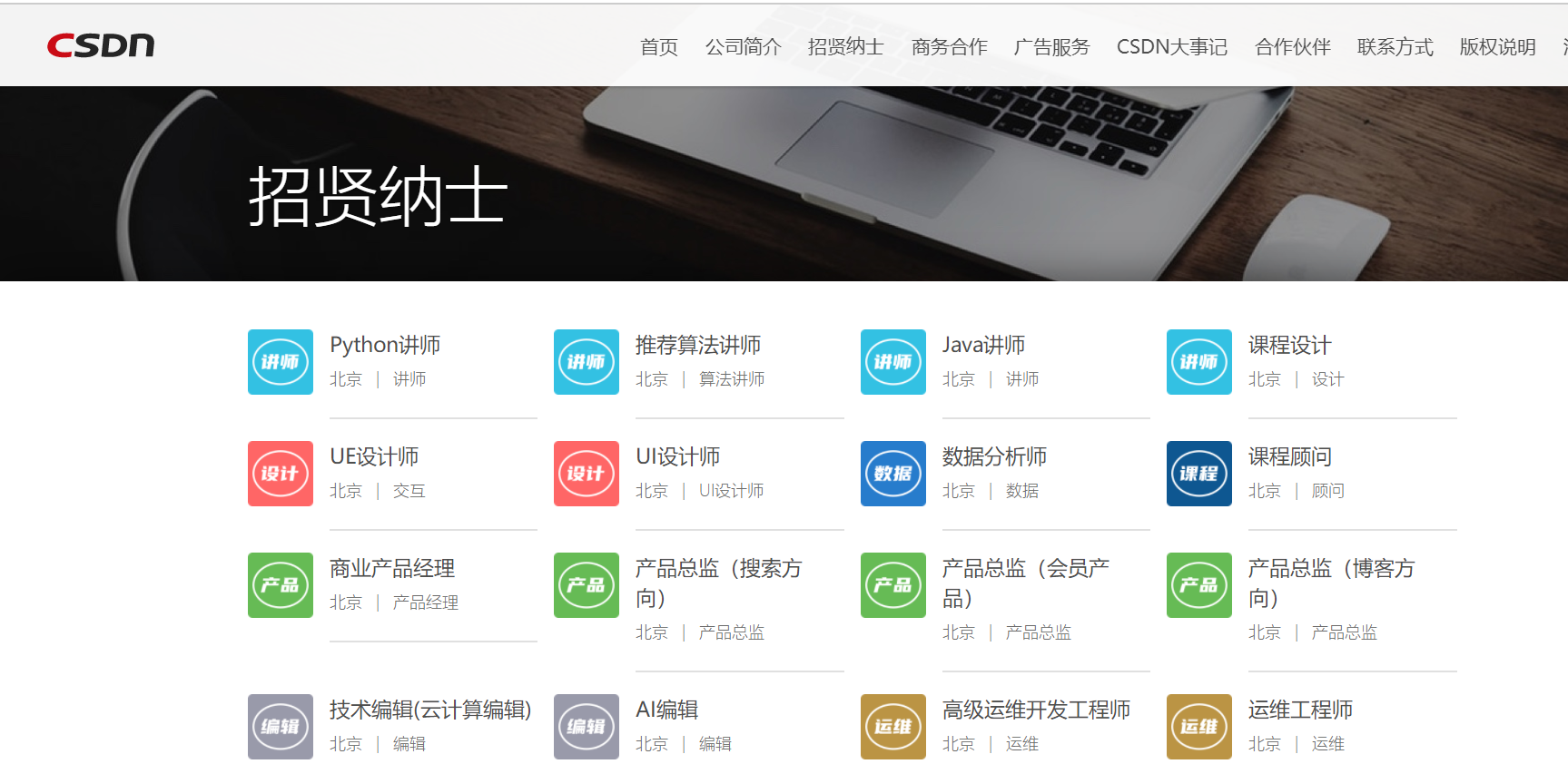Screen dimensions: 1568x764
Task: Open the 产品总监（博客方向）job title
Action: [x=1332, y=583]
